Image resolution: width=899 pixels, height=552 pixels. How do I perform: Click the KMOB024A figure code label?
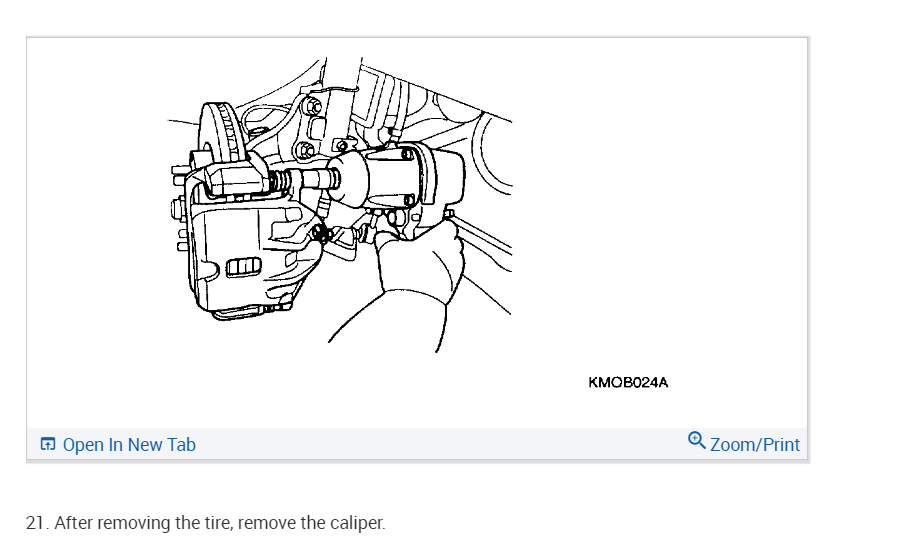[628, 382]
